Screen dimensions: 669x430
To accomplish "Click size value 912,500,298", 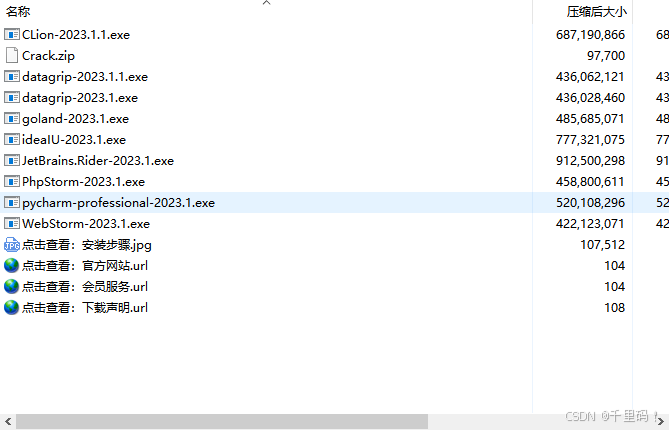I will point(590,160).
